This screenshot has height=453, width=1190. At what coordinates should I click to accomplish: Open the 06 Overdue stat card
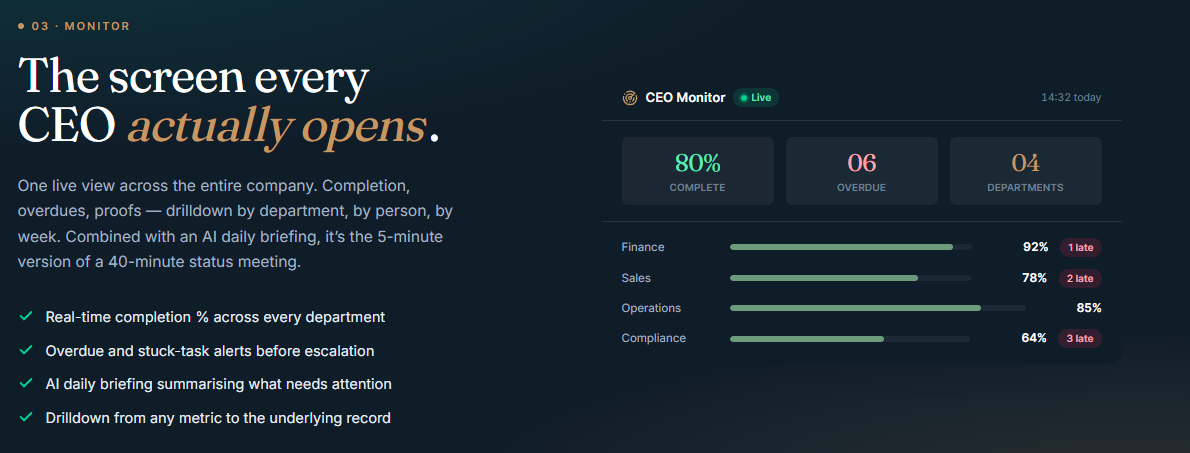pyautogui.click(x=861, y=171)
